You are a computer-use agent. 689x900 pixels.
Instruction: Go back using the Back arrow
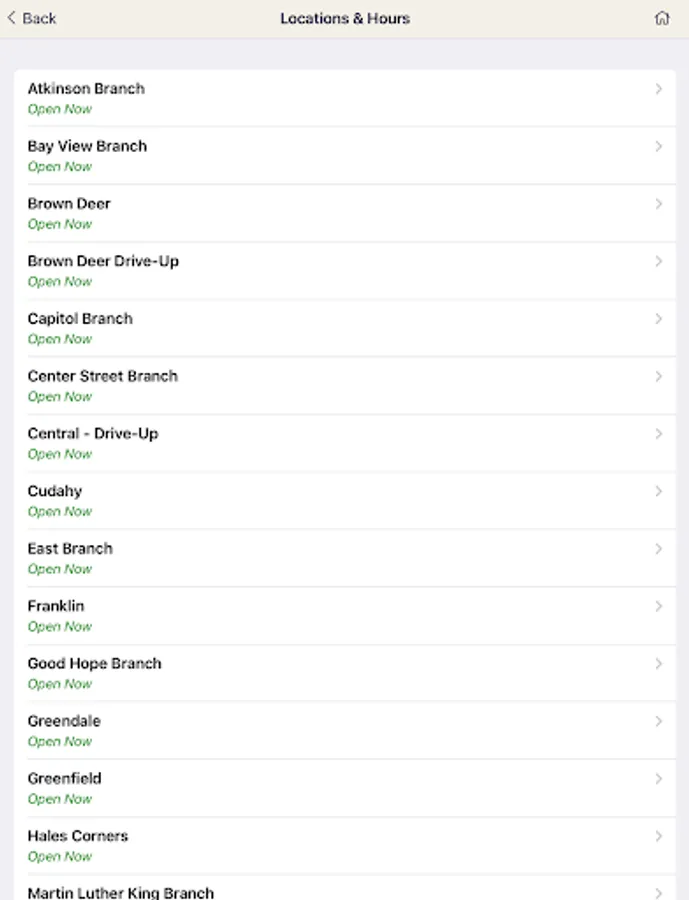tap(11, 18)
